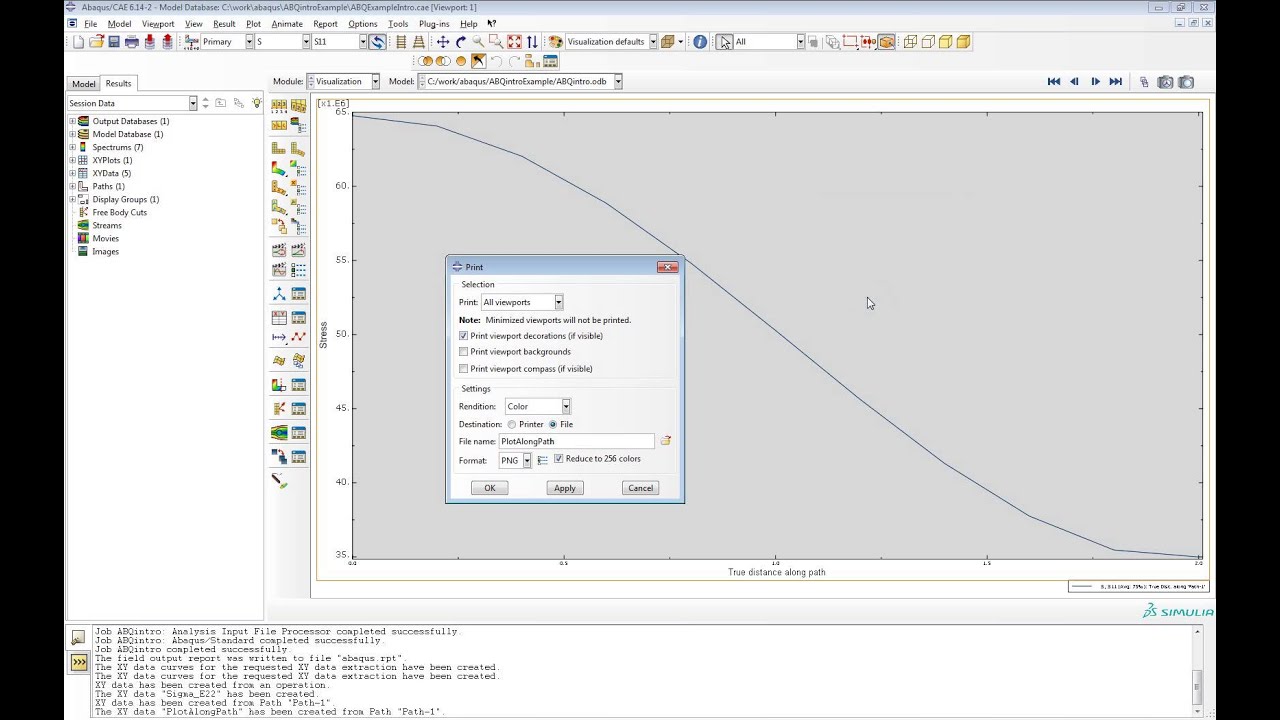Expand the Output Databases tree node
Image resolution: width=1280 pixels, height=720 pixels.
coord(72,121)
